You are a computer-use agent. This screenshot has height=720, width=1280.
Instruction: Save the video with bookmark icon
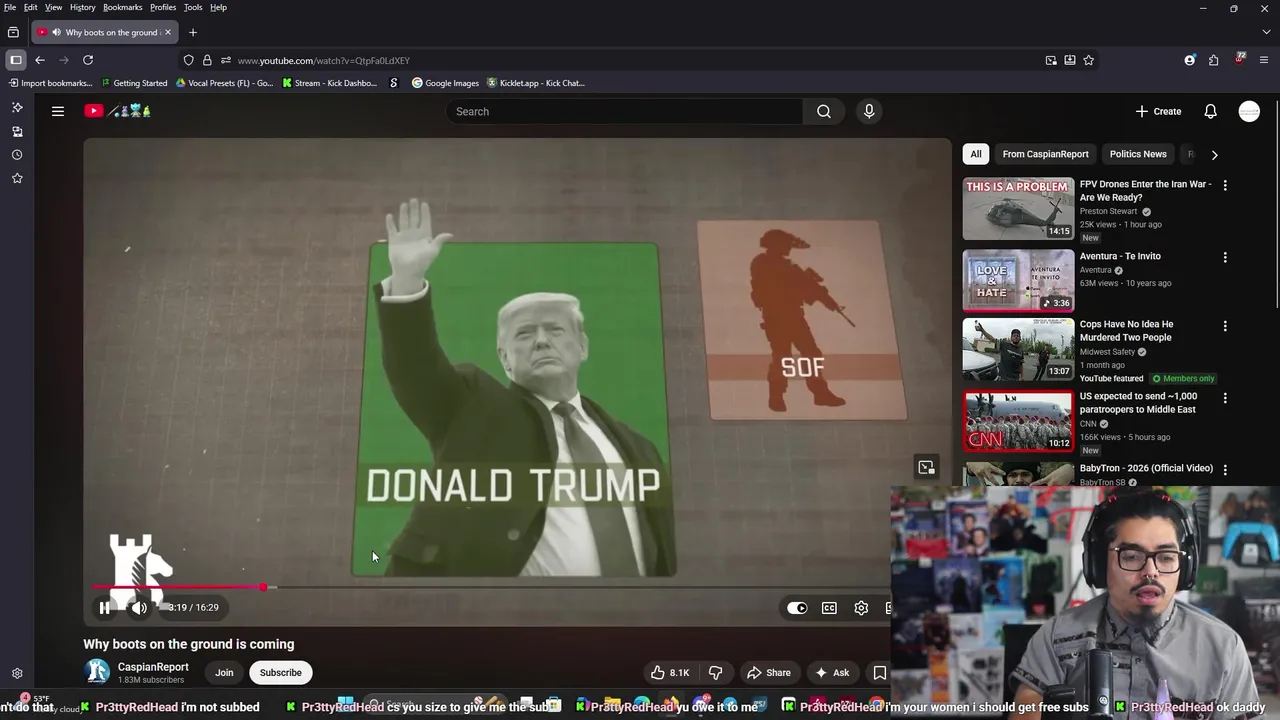879,673
